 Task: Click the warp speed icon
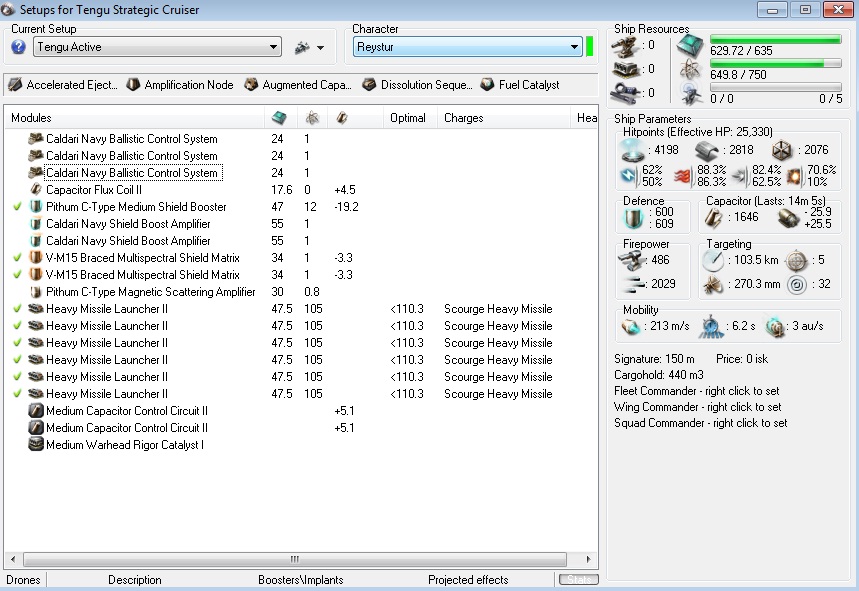click(x=775, y=327)
